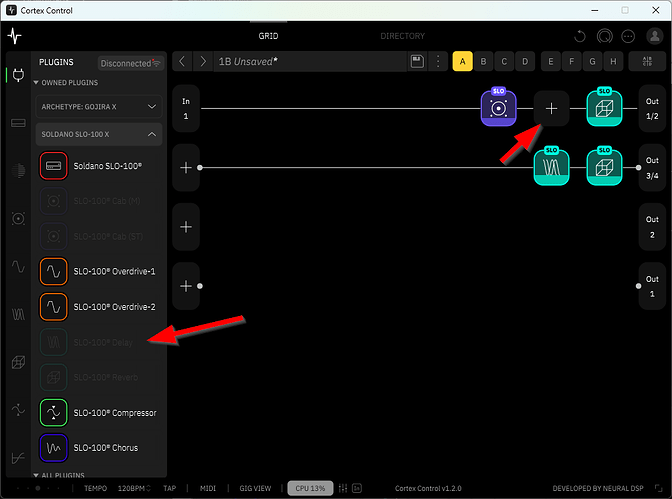672x499 pixels.
Task: Select the compressor category icon in sidebar
Action: click(x=18, y=410)
